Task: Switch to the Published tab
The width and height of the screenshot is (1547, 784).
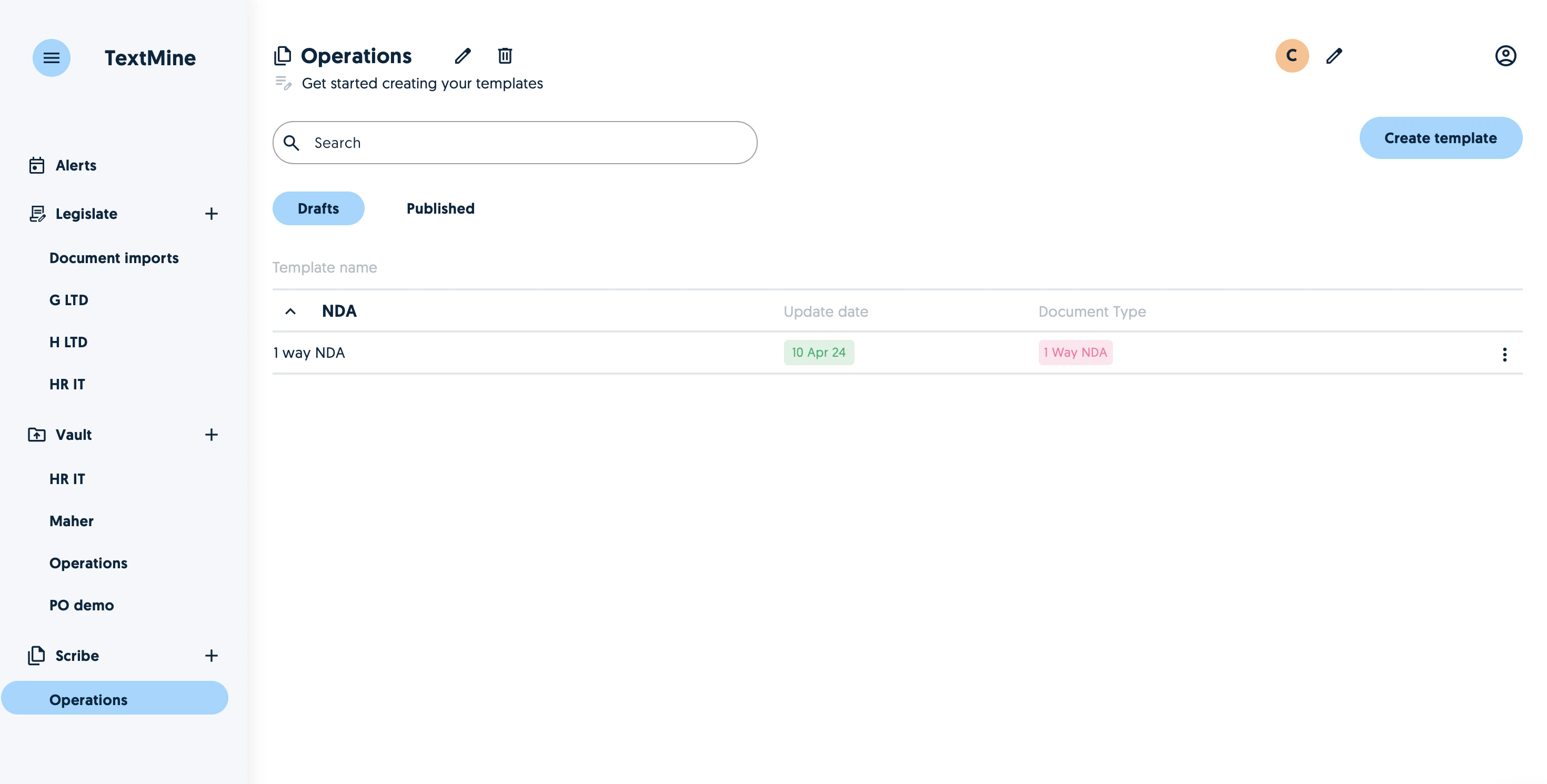Action: pyautogui.click(x=440, y=208)
